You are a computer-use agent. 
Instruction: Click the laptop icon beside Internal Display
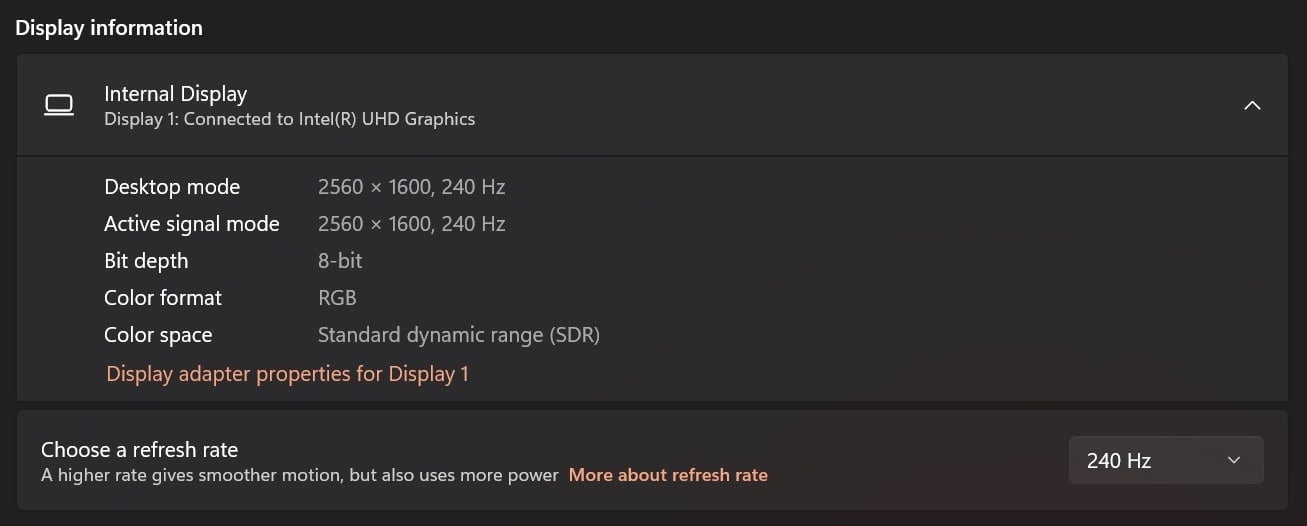(59, 105)
